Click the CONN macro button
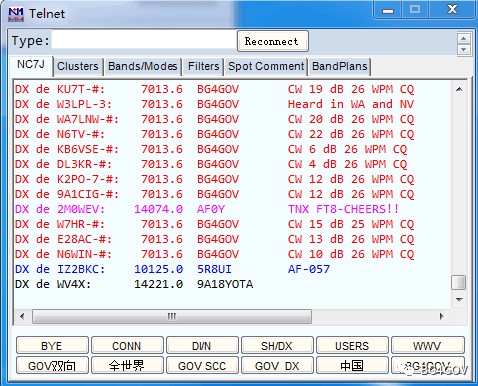 pos(127,346)
